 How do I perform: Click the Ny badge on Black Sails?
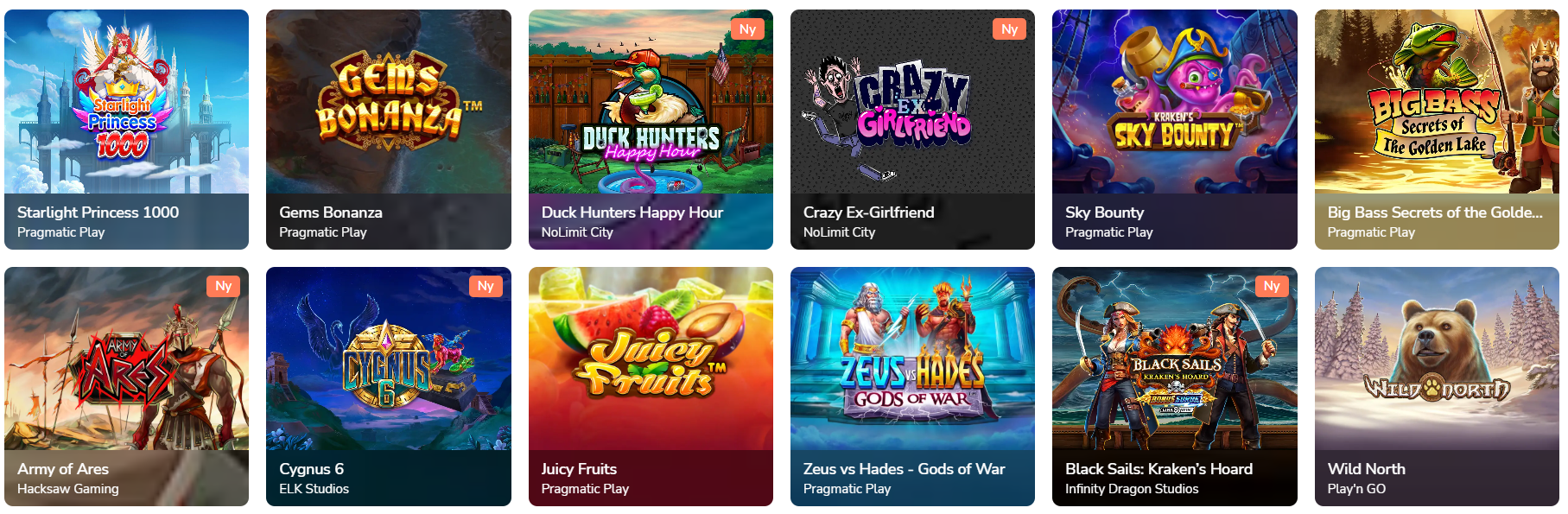click(x=1272, y=286)
